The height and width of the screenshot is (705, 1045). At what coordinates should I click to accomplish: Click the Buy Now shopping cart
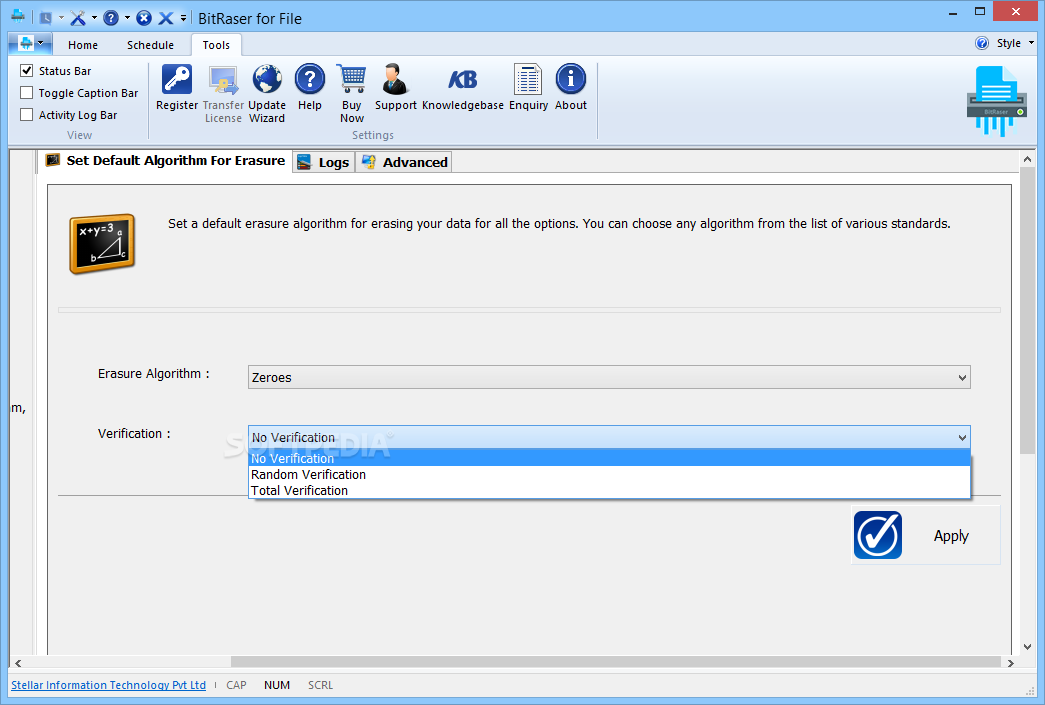point(351,79)
